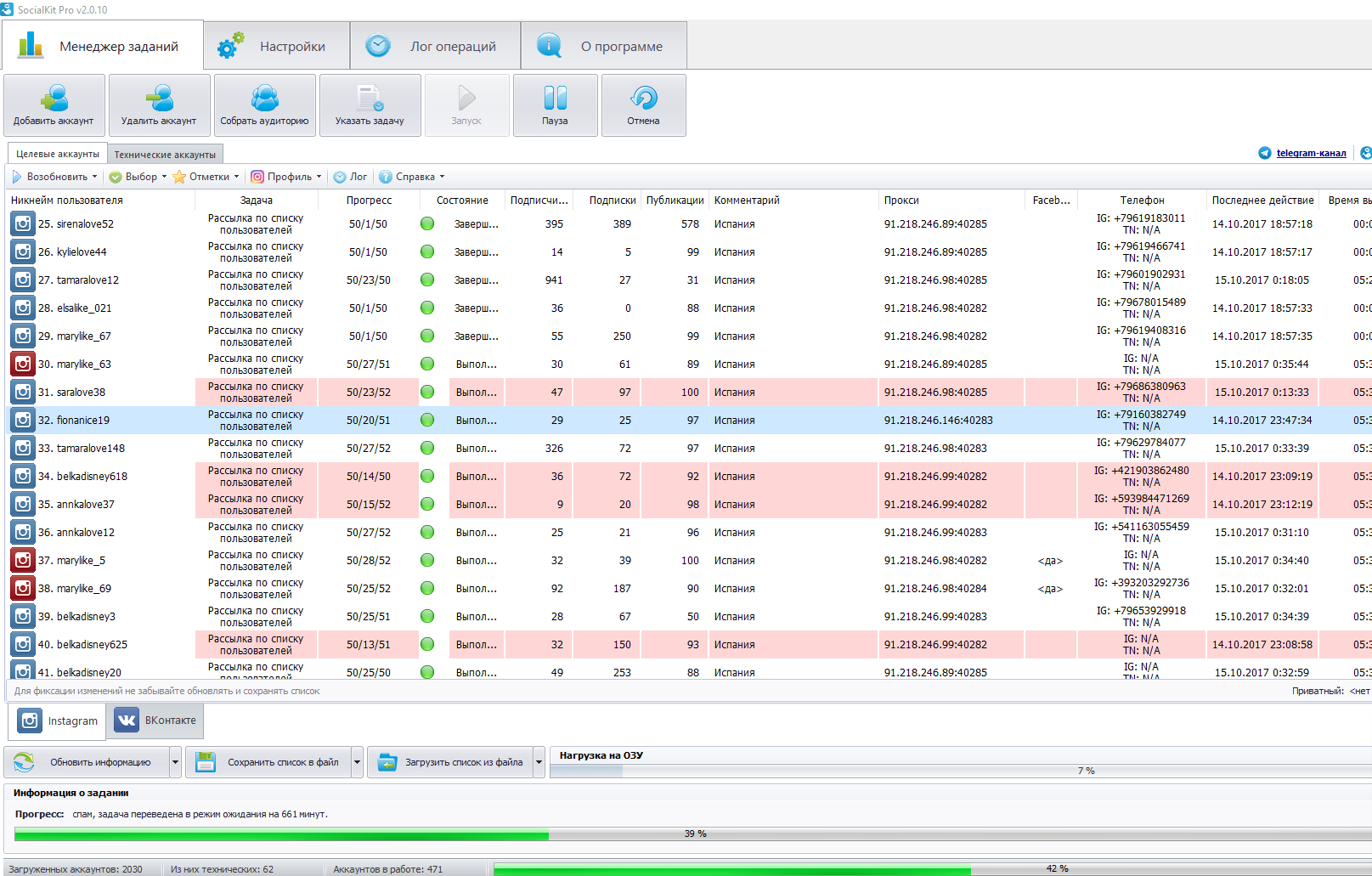This screenshot has height=876, width=1372.
Task: Click the Последнее действие column header
Action: coord(1263,201)
